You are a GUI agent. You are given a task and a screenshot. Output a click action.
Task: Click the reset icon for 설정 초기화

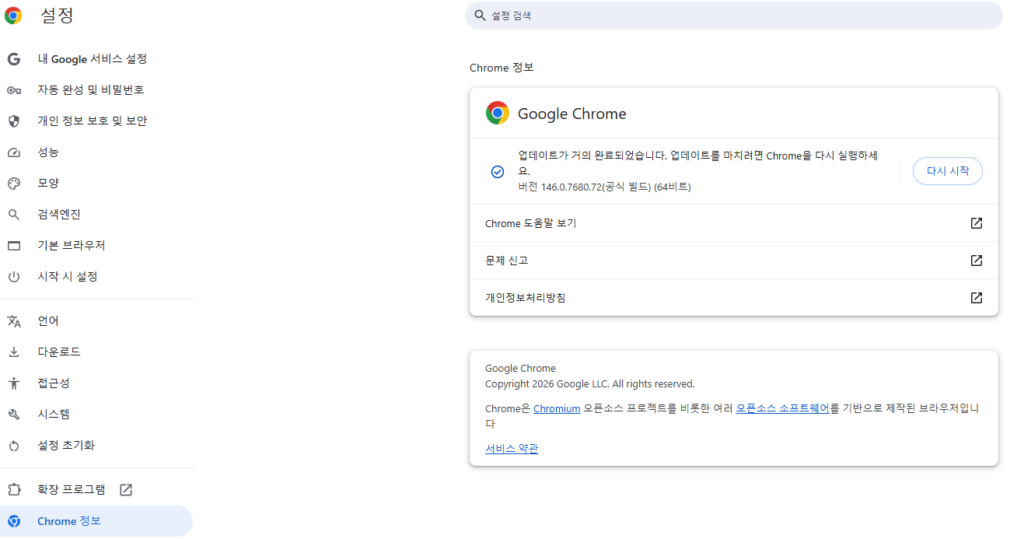click(14, 446)
